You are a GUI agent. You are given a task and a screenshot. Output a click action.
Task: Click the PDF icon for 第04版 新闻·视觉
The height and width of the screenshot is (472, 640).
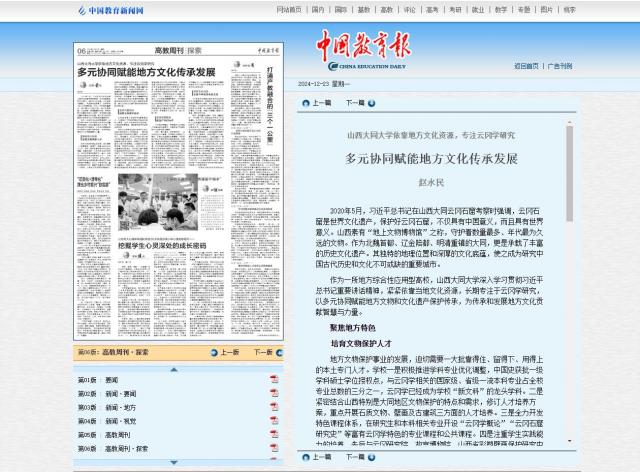point(274,422)
